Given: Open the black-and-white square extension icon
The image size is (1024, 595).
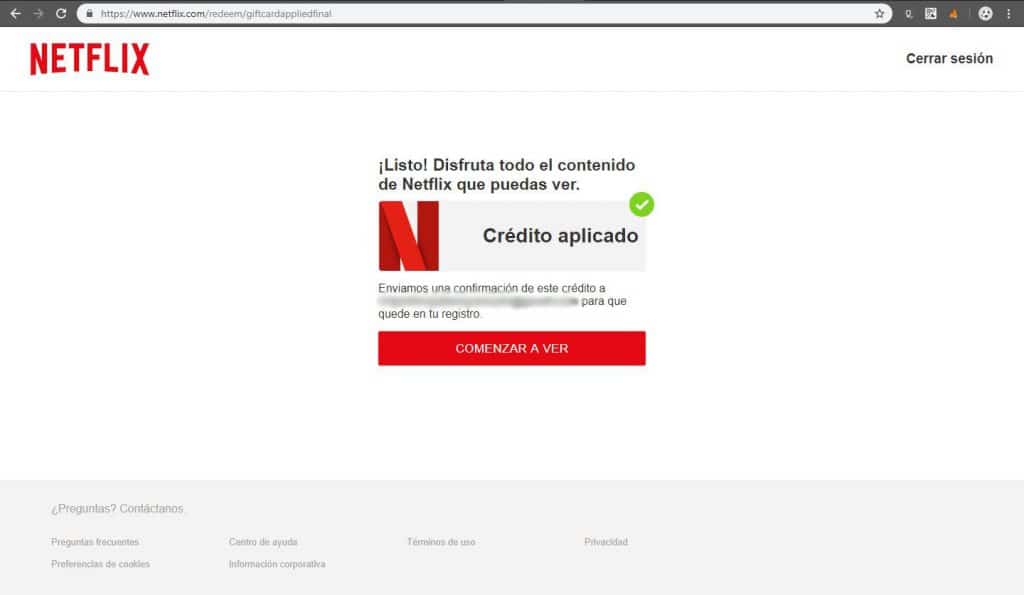Looking at the screenshot, I should (931, 13).
